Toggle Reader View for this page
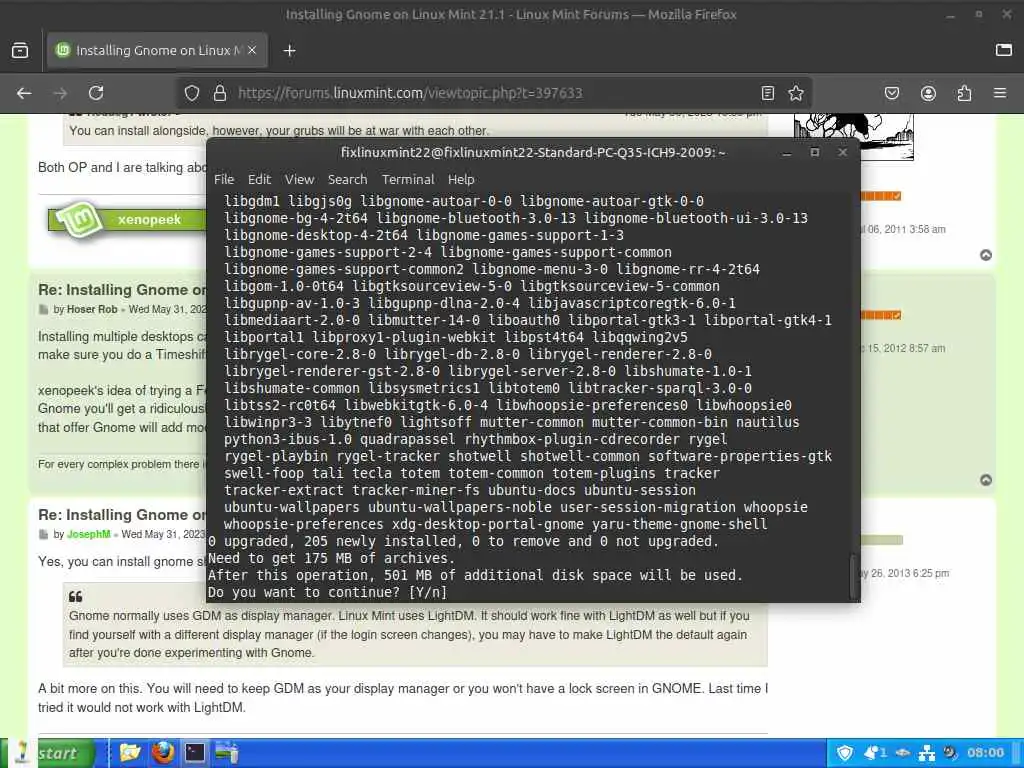The width and height of the screenshot is (1024, 768). coord(768,93)
